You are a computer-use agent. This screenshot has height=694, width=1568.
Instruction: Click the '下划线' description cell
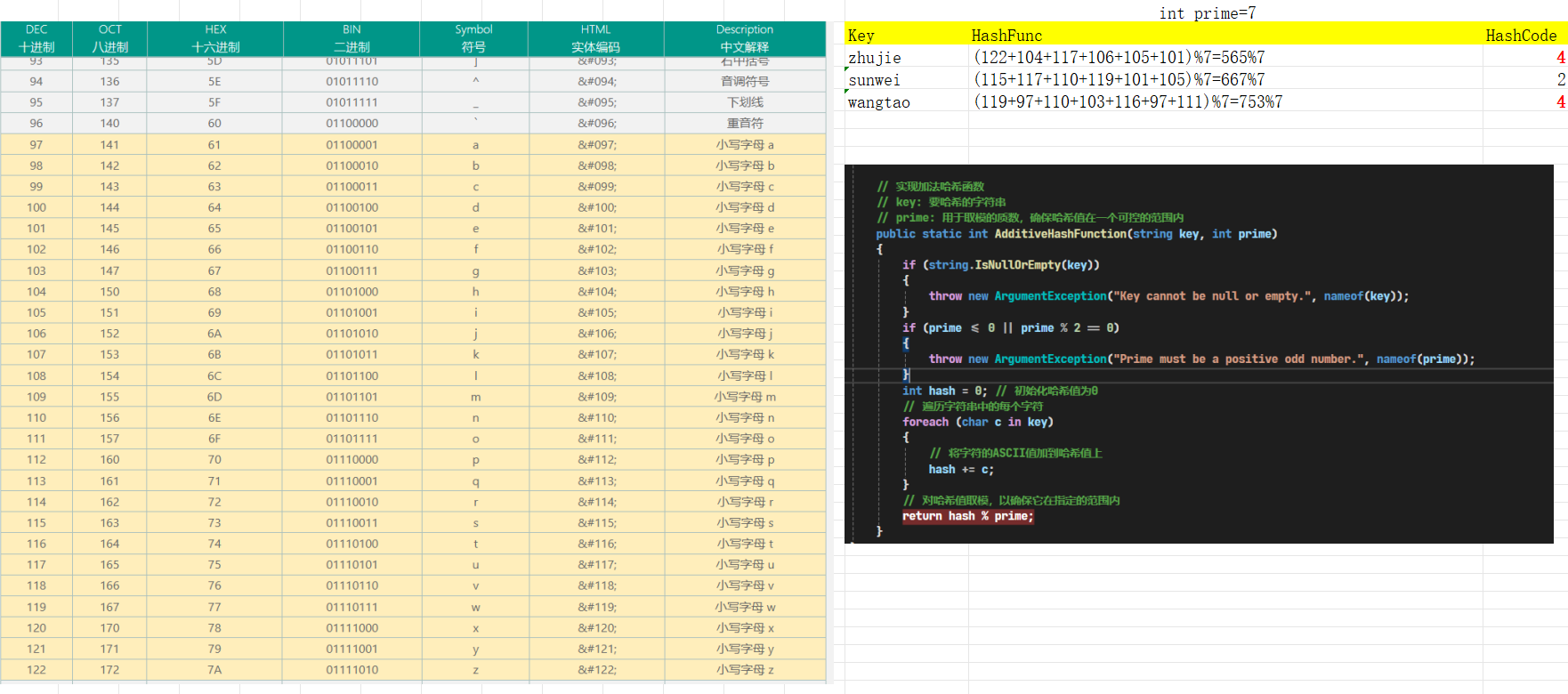tap(745, 102)
